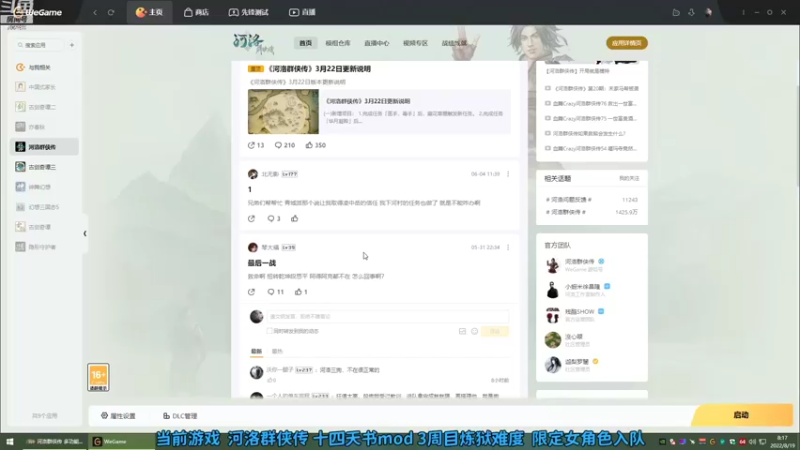
Task: Open comments on the post with 210 comments
Action: click(285, 145)
